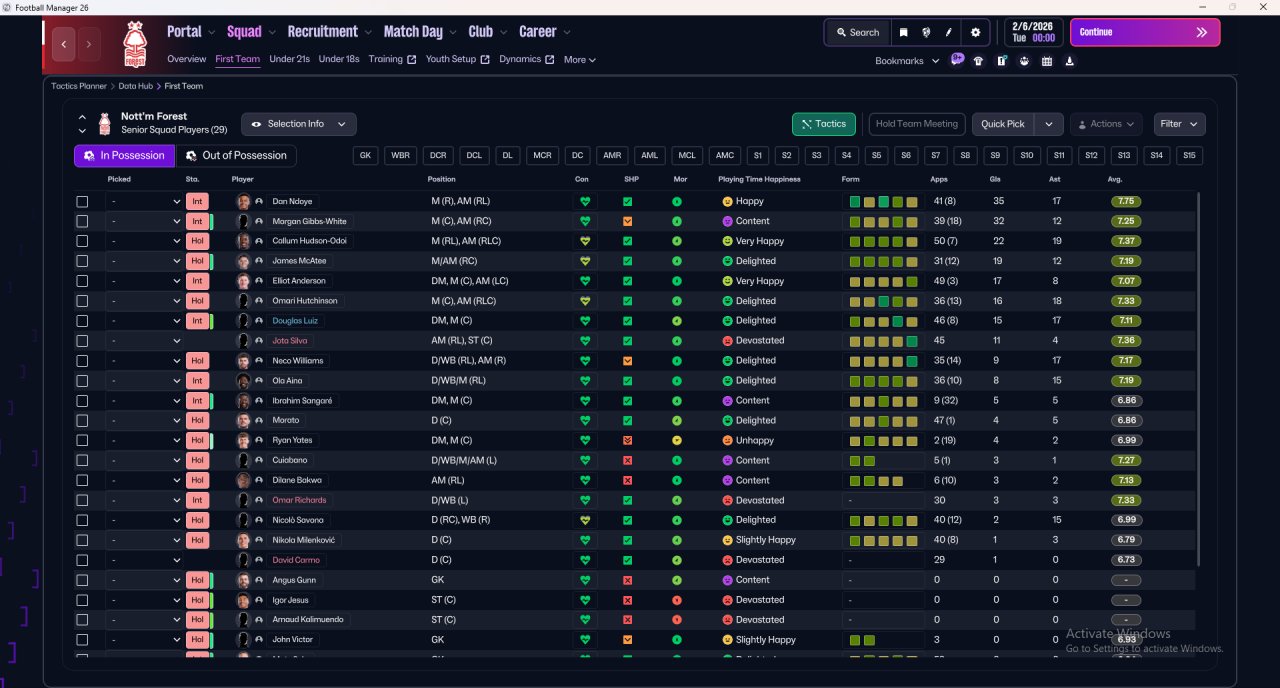The image size is (1280, 688).
Task: Open the Tactics Planner breadcrumb link
Action: coord(79,86)
